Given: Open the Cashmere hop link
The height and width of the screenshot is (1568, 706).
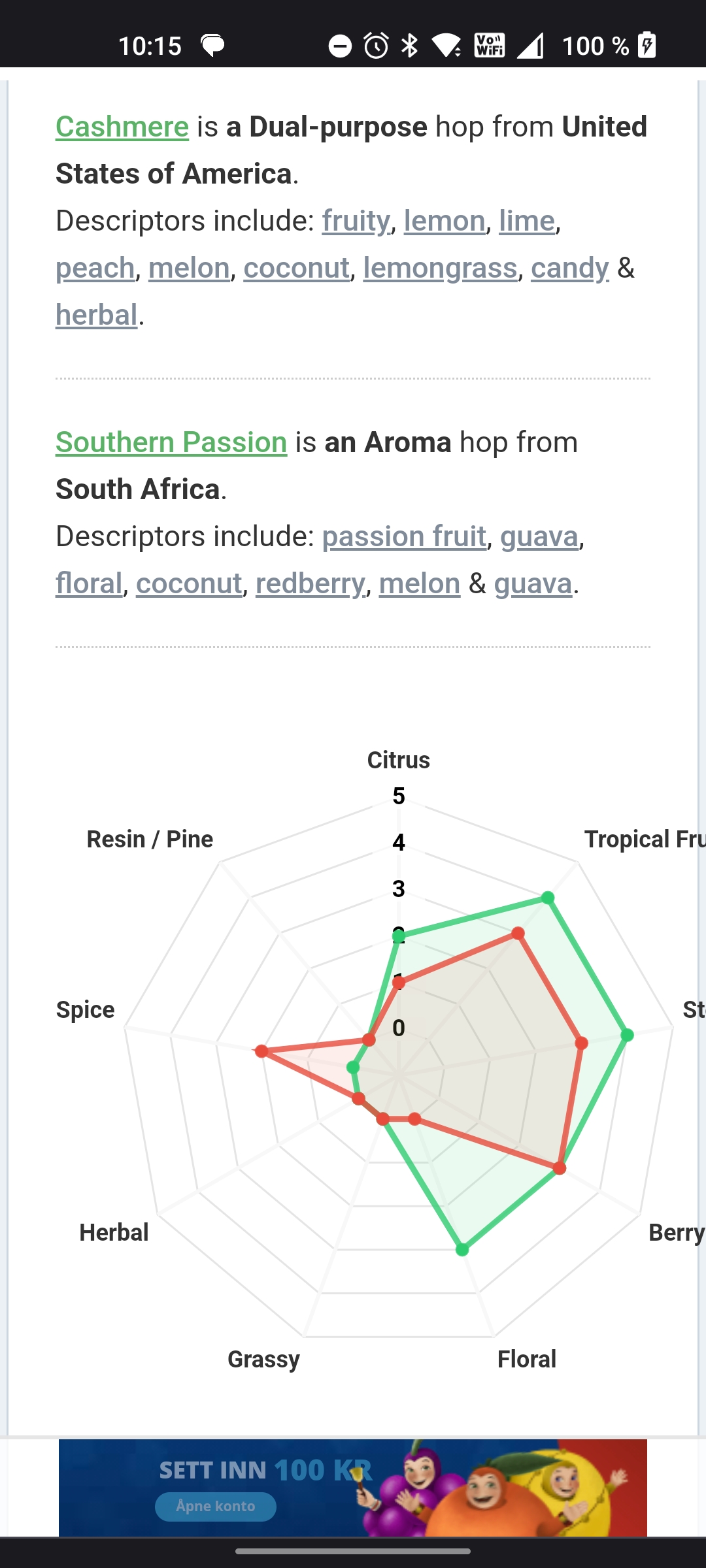Looking at the screenshot, I should coord(122,127).
